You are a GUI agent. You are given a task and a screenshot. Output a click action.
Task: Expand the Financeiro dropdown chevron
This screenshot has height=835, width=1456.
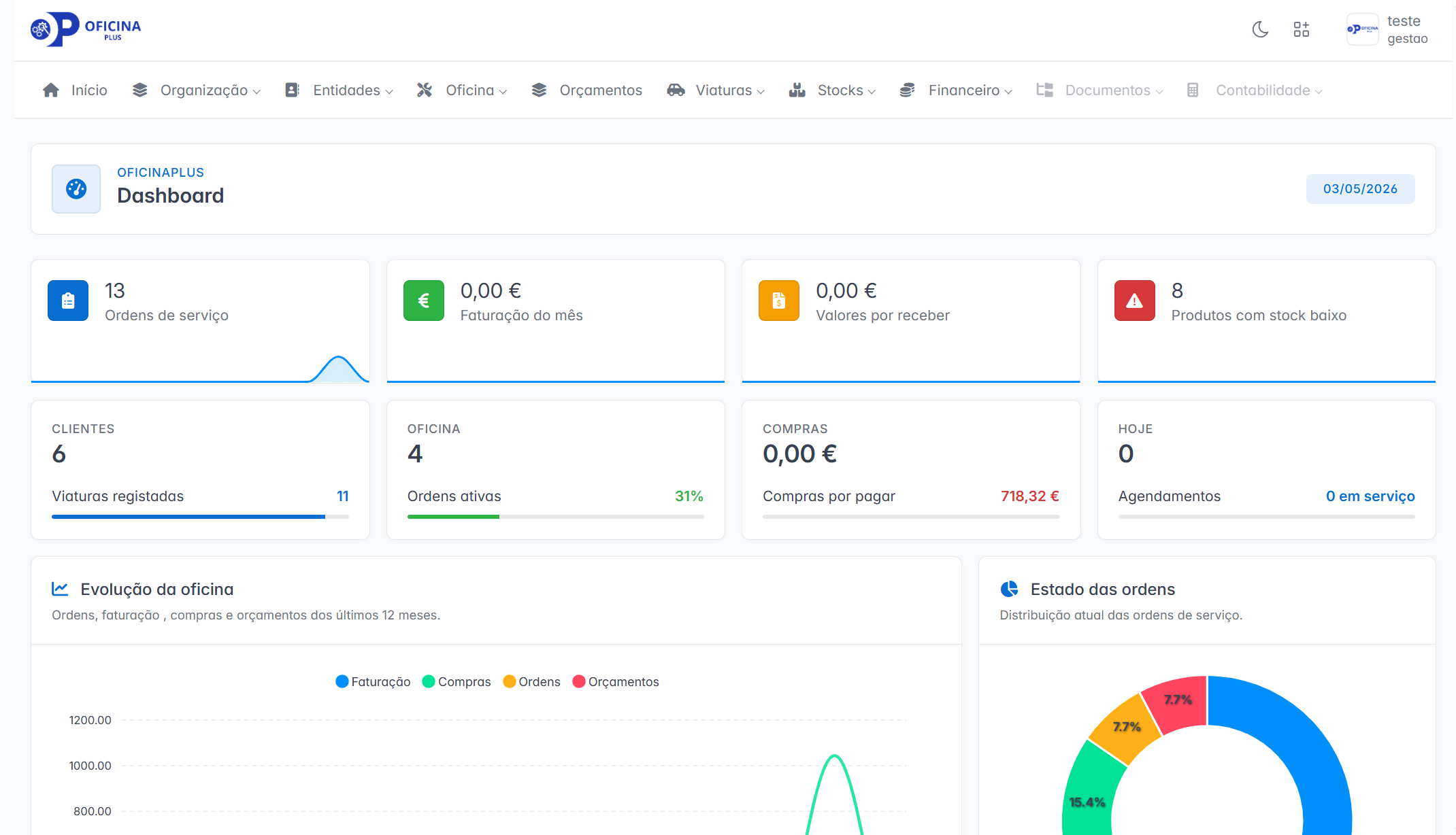point(1008,92)
